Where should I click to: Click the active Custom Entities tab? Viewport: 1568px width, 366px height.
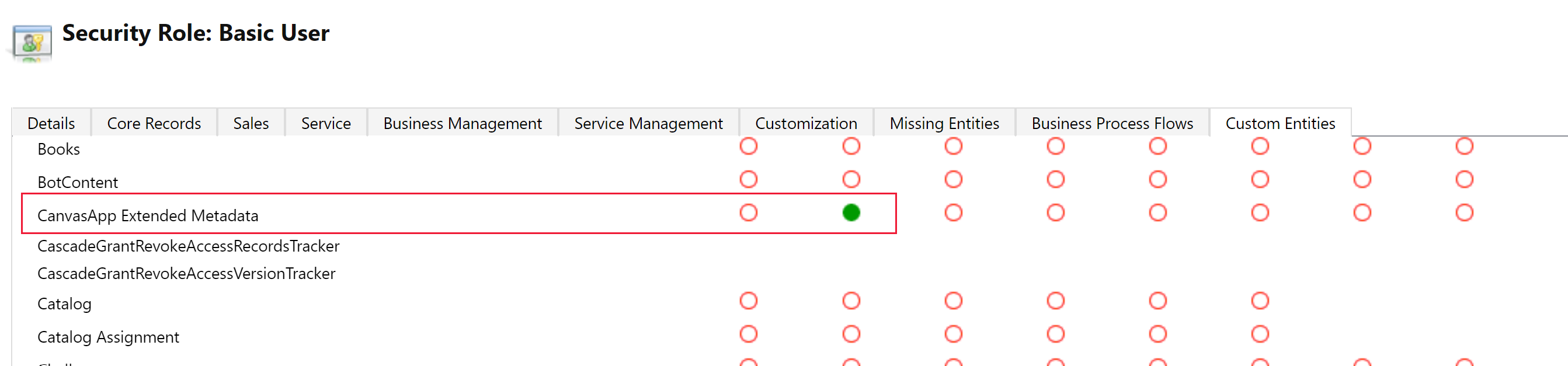click(x=1279, y=123)
